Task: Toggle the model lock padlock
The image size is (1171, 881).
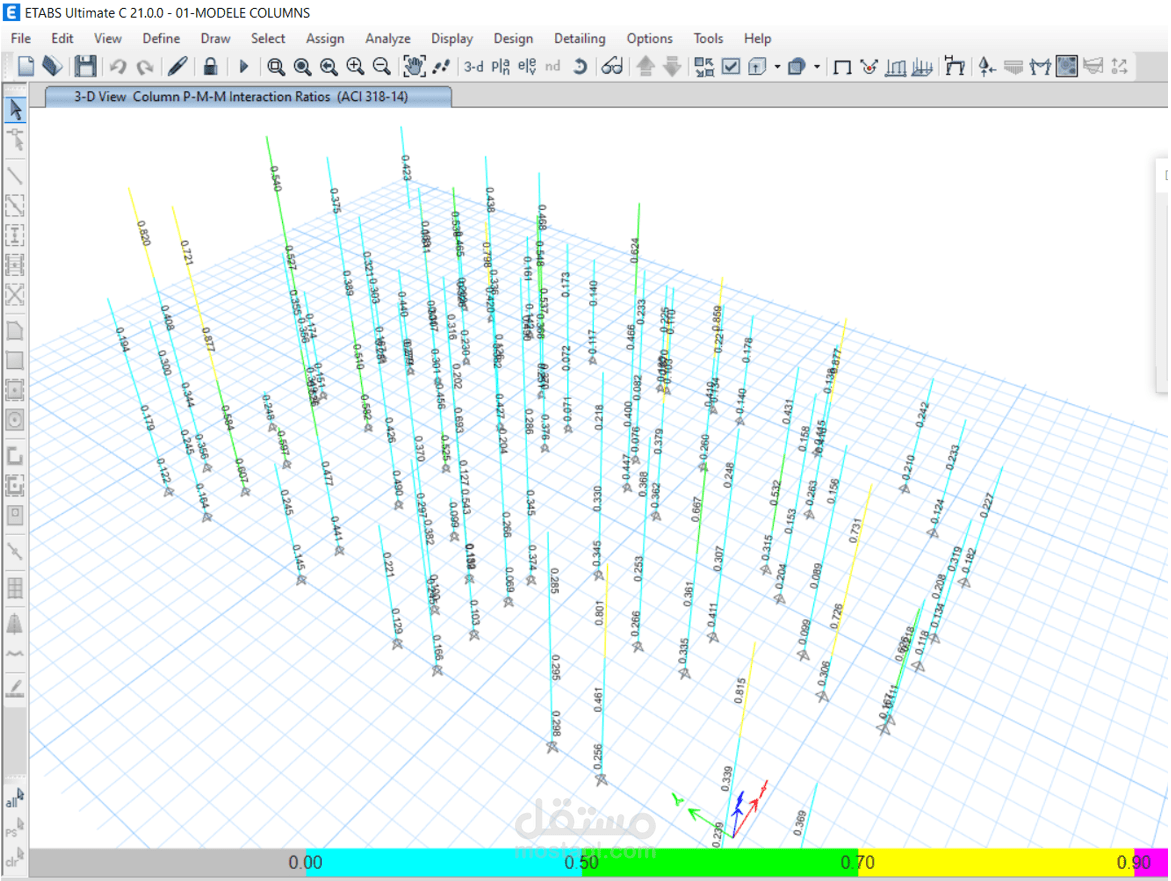Action: coord(210,66)
